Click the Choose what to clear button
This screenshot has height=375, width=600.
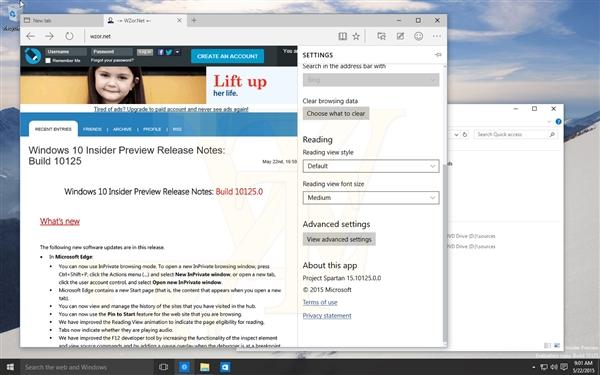pyautogui.click(x=336, y=113)
